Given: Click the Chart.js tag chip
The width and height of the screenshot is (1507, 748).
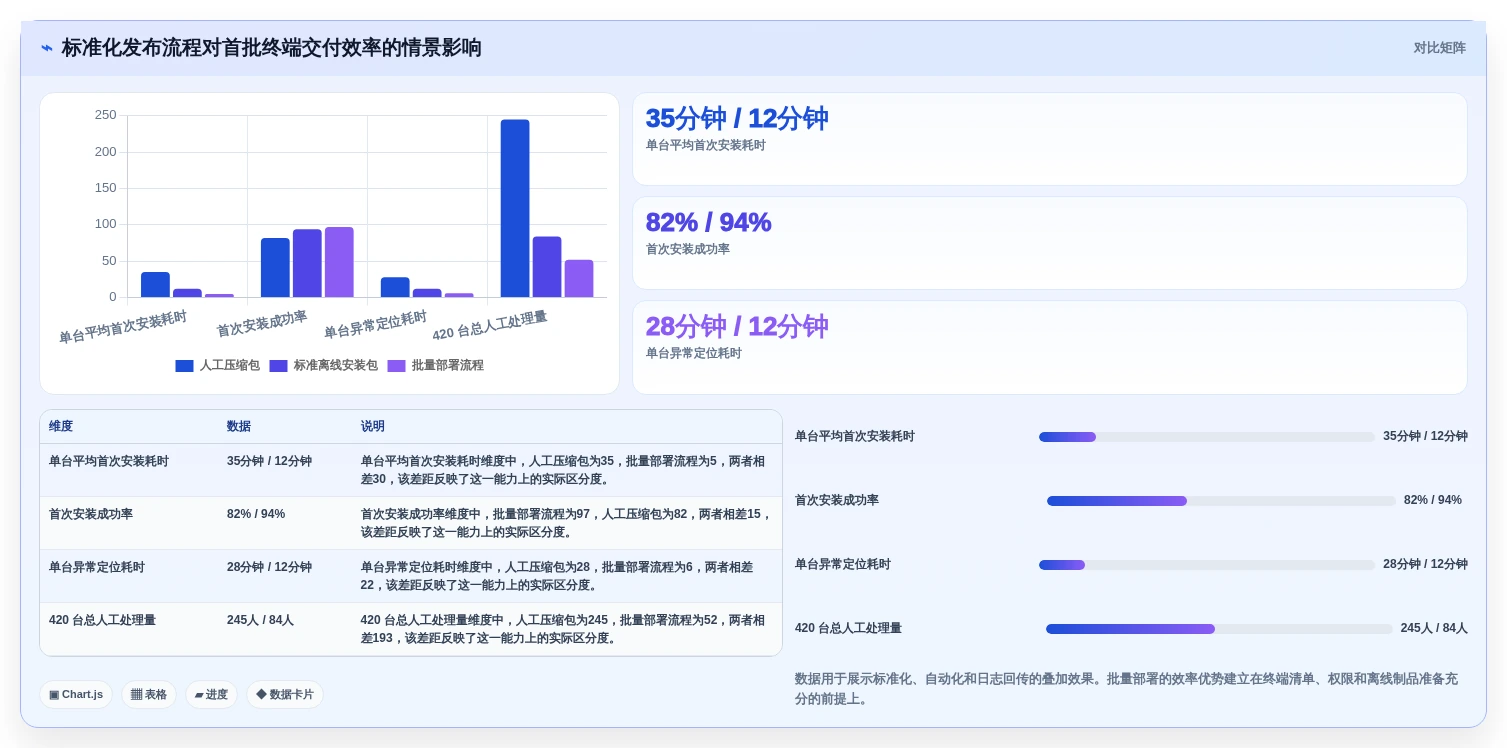Looking at the screenshot, I should pos(76,694).
